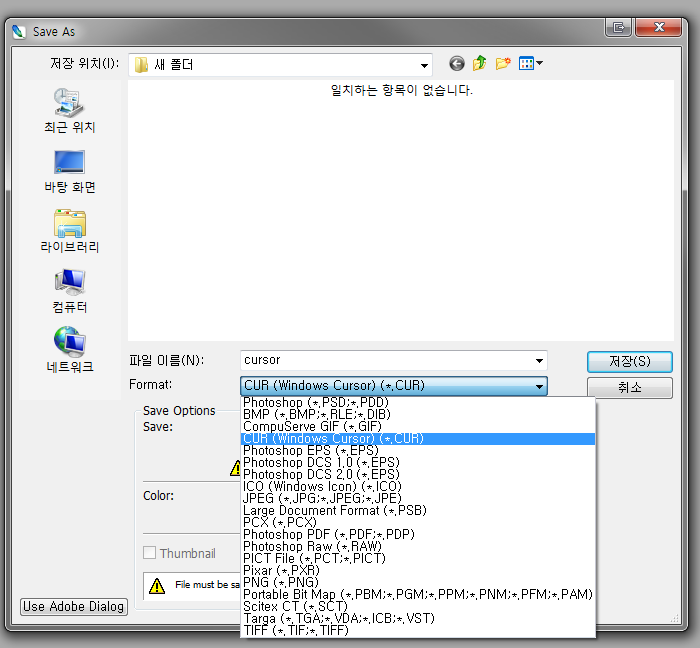700x648 pixels.
Task: Open Network (네트워크) location
Action: pos(69,350)
